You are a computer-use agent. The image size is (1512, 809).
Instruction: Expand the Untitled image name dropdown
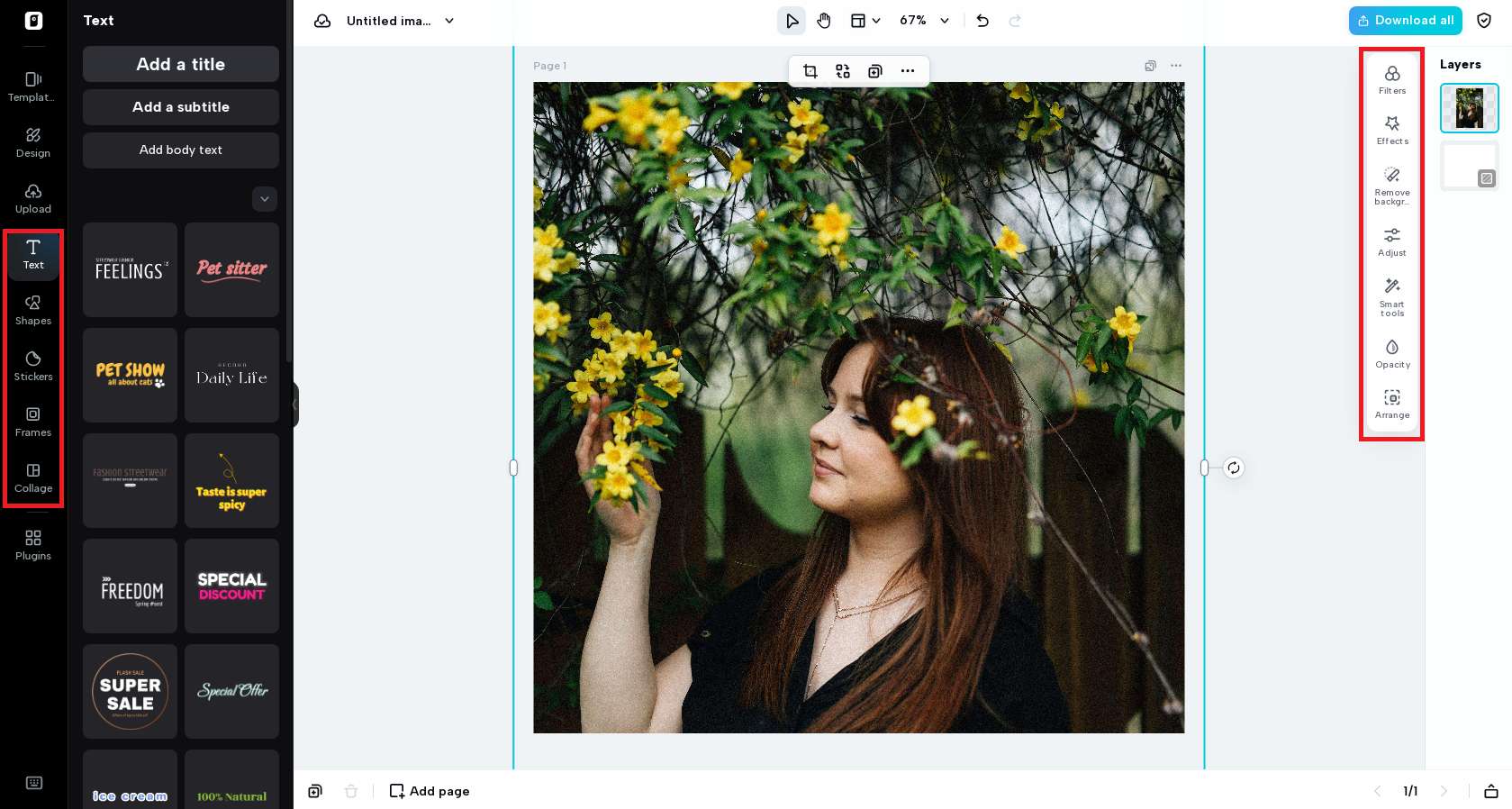[449, 21]
